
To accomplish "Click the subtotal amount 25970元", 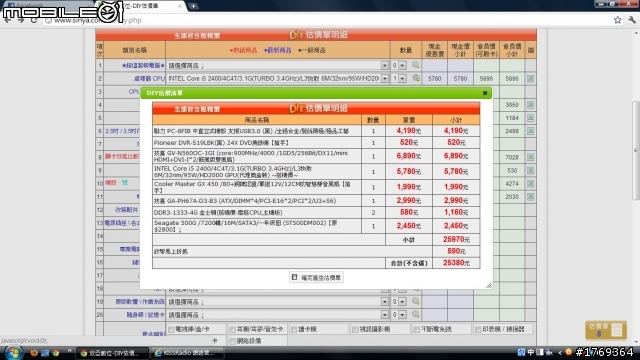I will (x=456, y=240).
